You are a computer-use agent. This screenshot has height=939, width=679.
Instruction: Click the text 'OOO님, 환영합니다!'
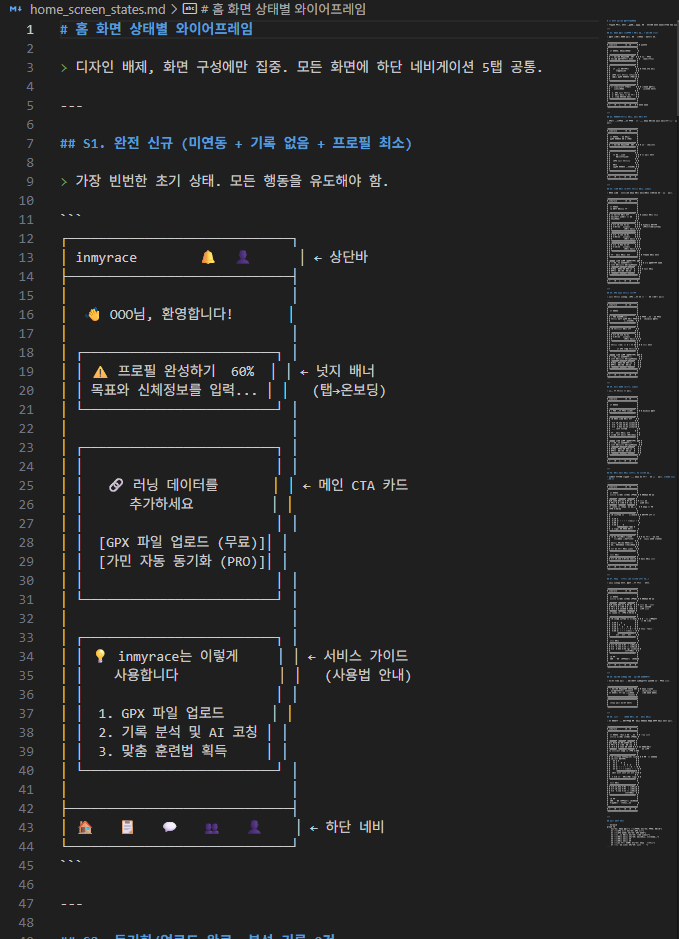coord(171,314)
